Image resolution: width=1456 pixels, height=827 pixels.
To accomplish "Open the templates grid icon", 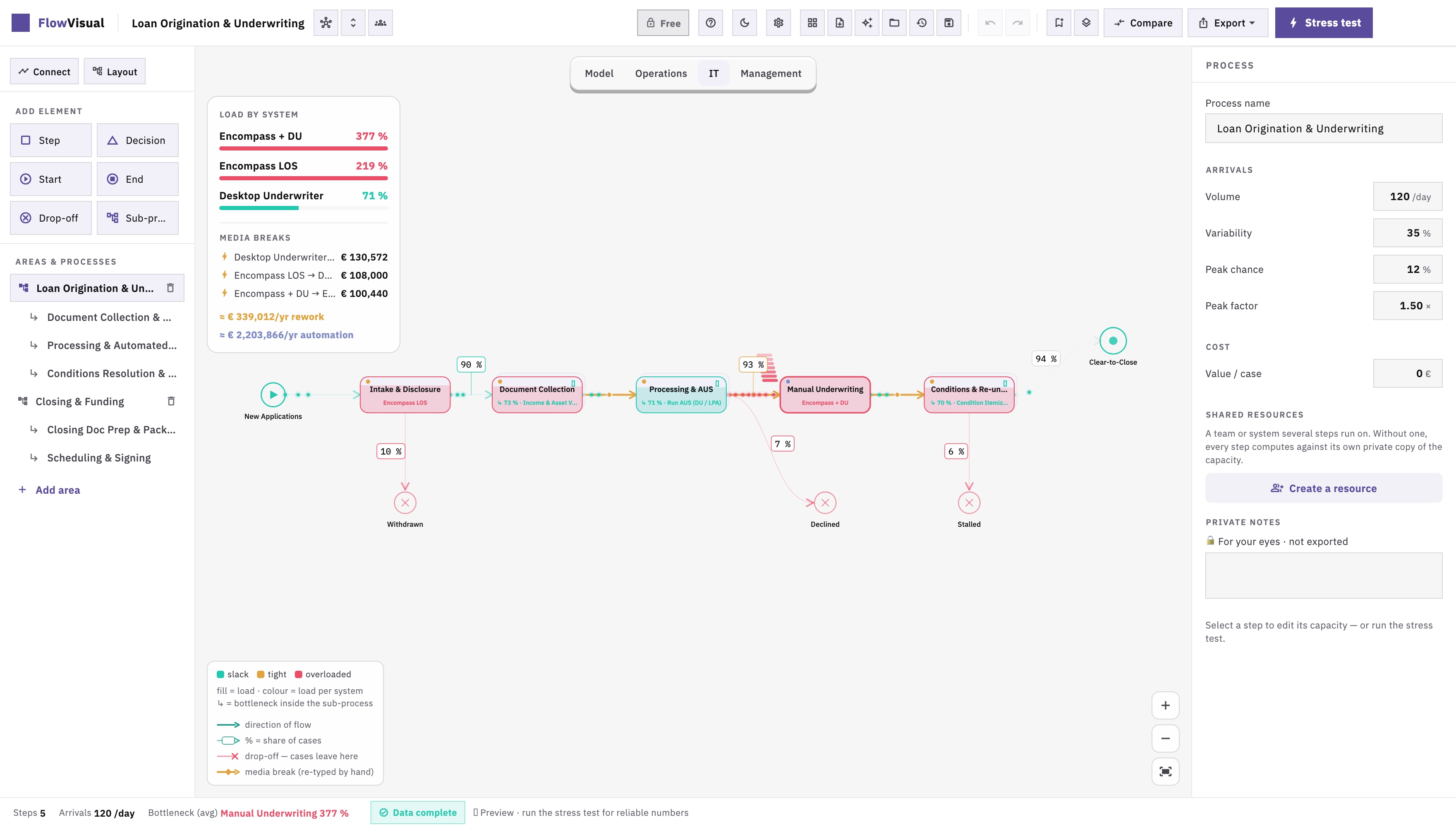I will [x=812, y=23].
